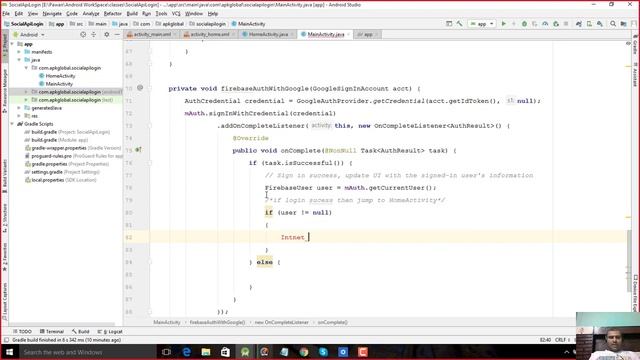640x360 pixels.
Task: Click the Attach Debugger to process icon
Action: pyautogui.click(x=556, y=24)
